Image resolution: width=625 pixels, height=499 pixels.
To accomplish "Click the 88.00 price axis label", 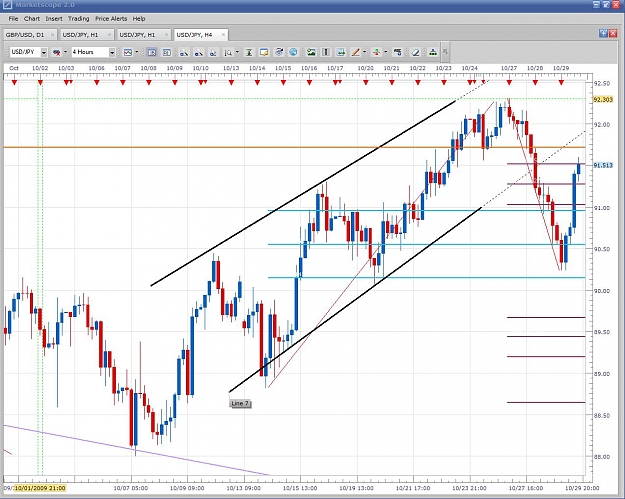I will coord(601,457).
